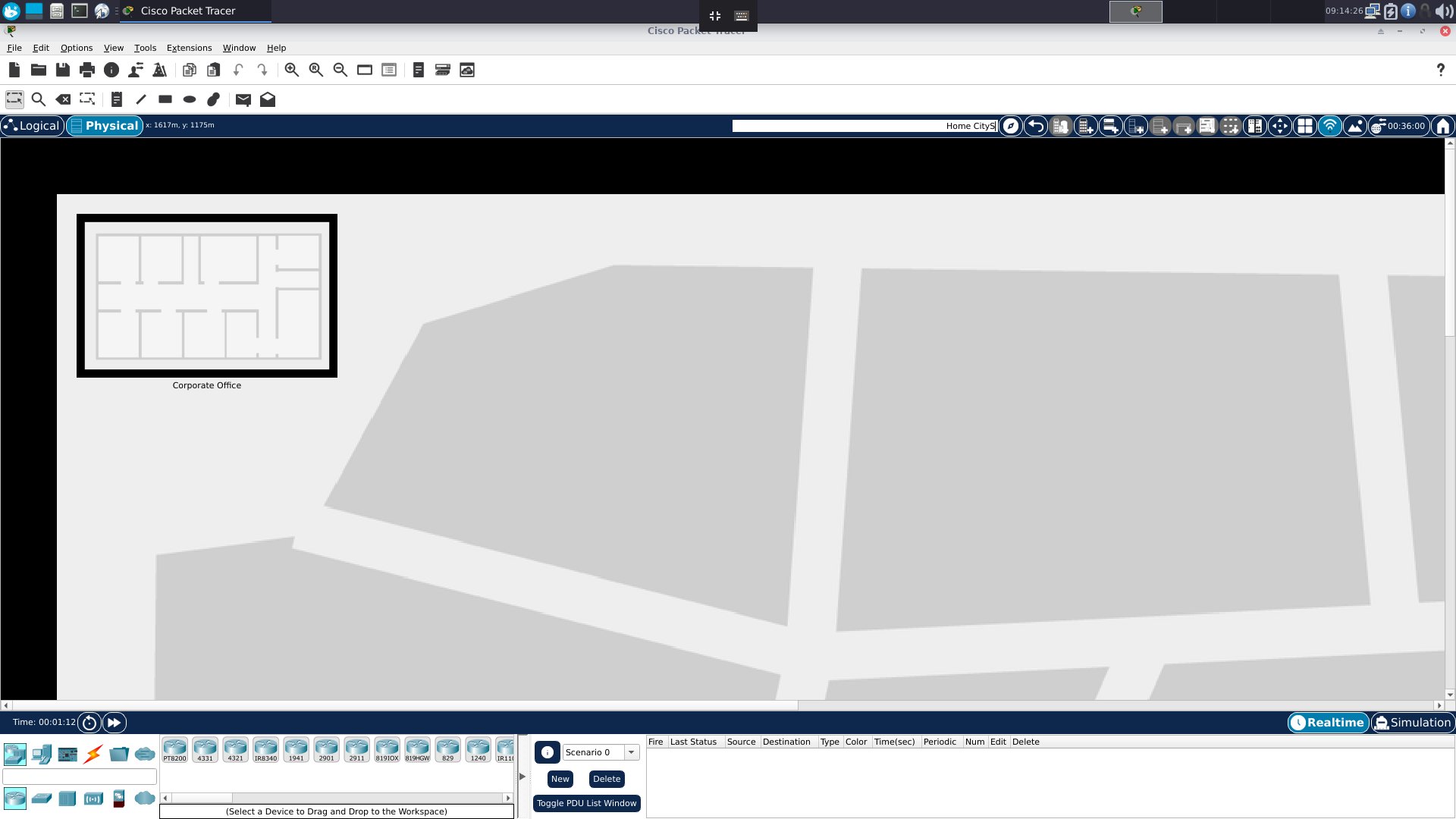Open the Extensions menu
This screenshot has height=819, width=1456.
click(189, 48)
